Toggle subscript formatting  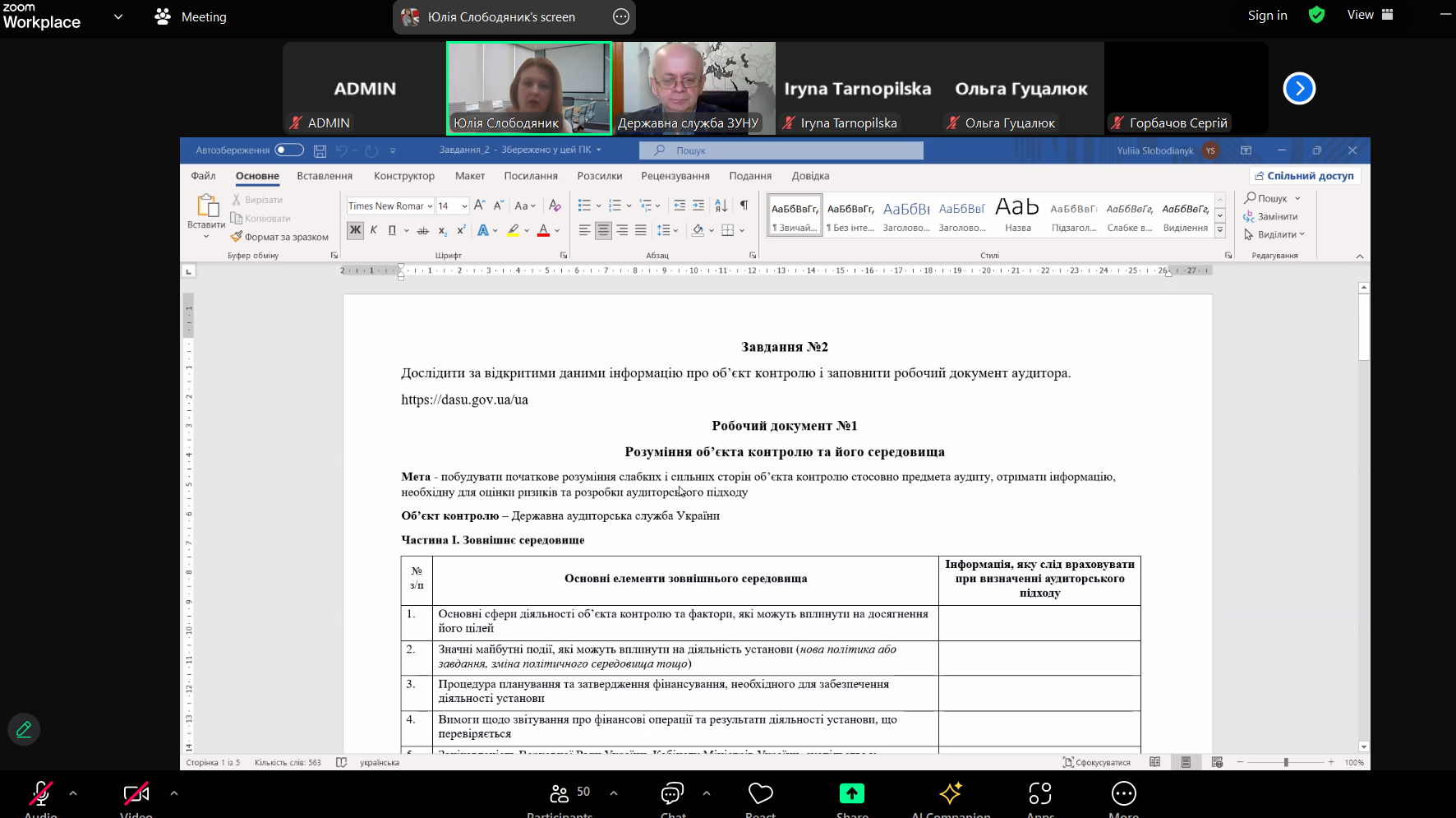pos(442,230)
